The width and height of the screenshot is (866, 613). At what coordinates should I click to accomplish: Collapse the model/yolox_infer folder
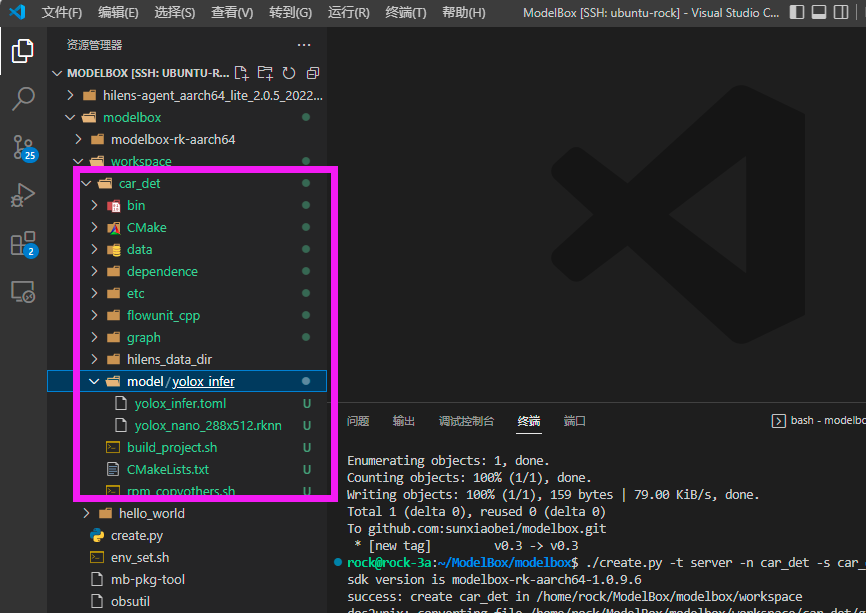click(x=94, y=381)
